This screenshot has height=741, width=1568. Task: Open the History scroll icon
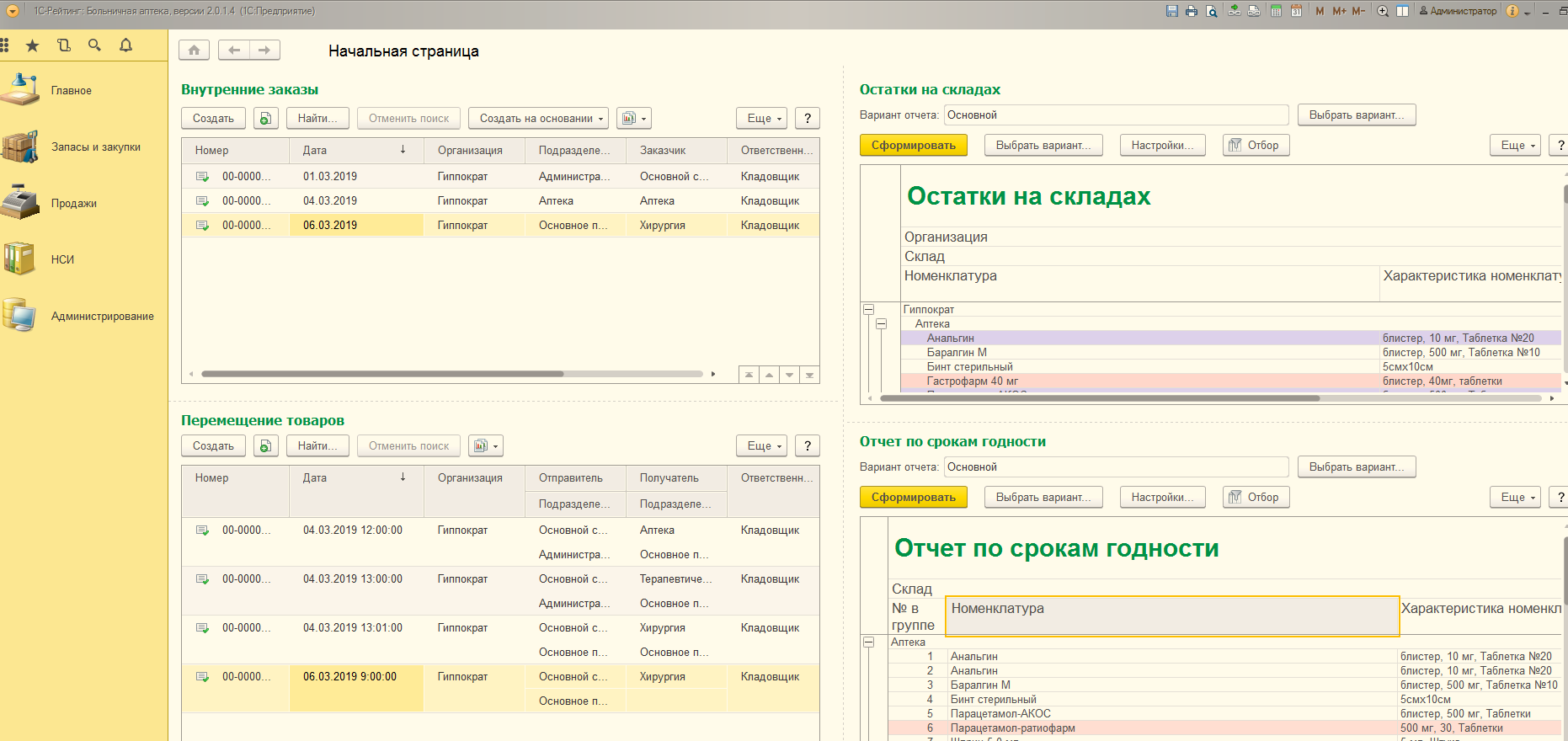pos(63,45)
